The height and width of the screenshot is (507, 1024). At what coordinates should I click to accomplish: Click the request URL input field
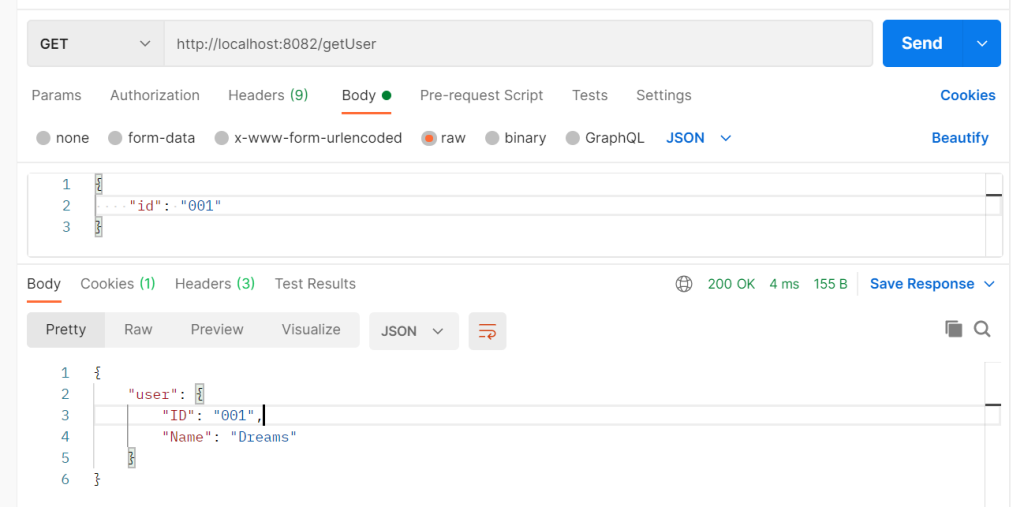517,44
